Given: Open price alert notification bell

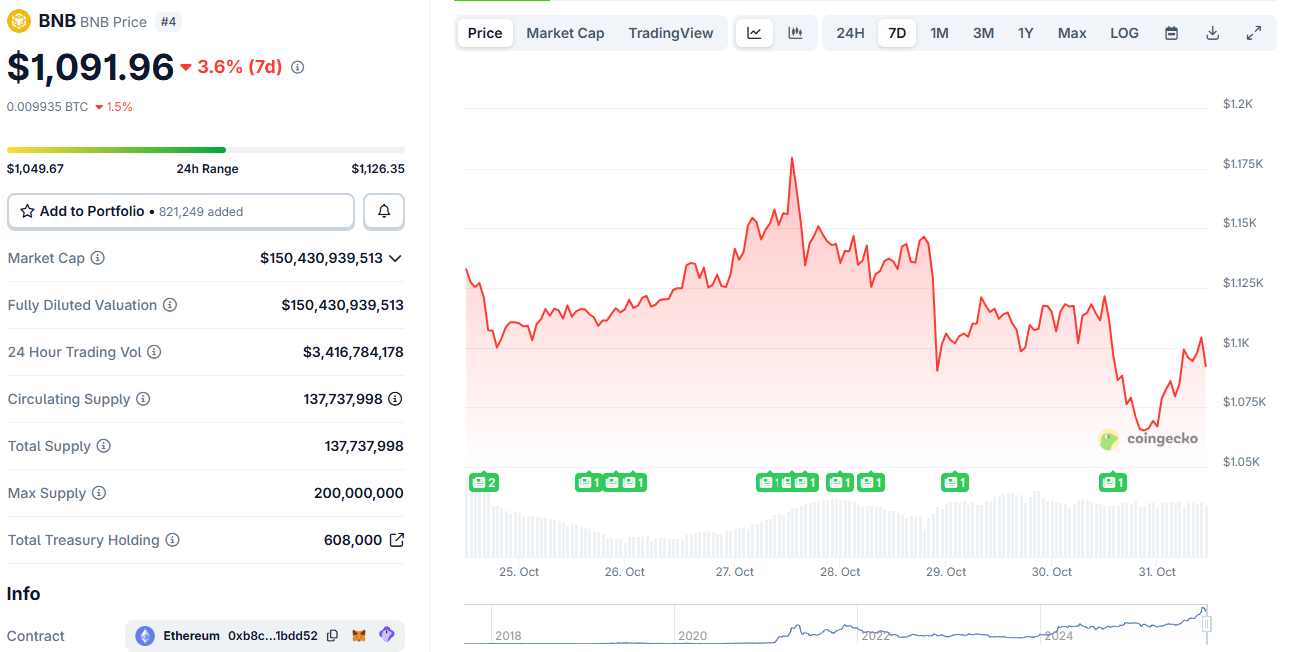Looking at the screenshot, I should click(383, 211).
